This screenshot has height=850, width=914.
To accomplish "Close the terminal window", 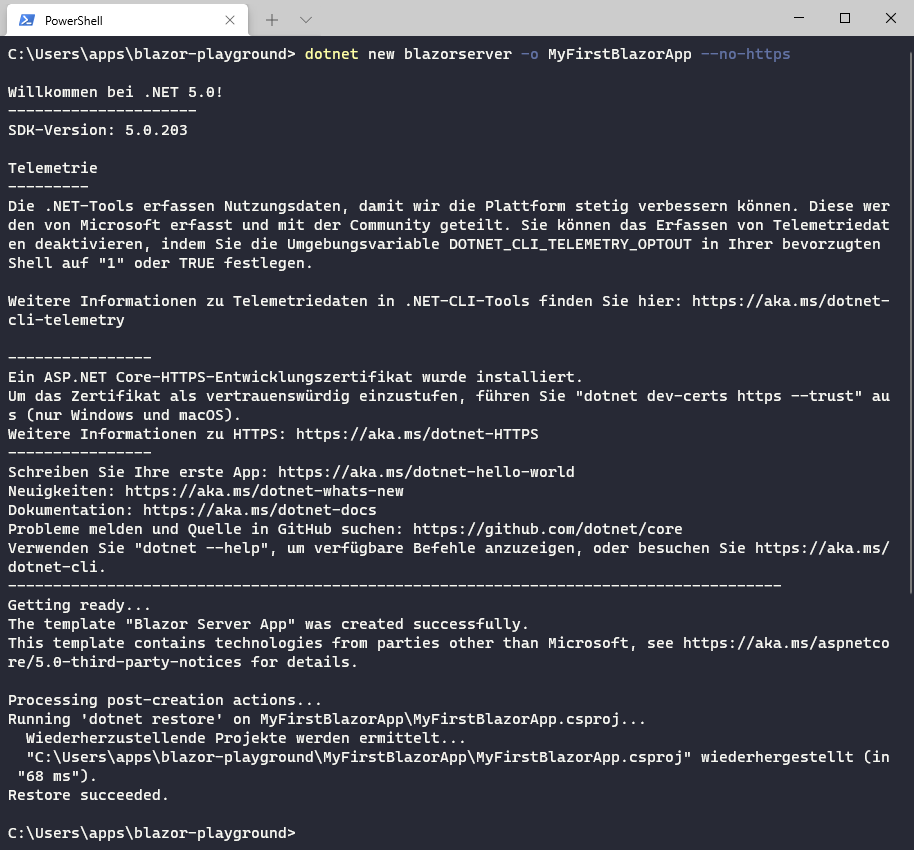I will [890, 18].
